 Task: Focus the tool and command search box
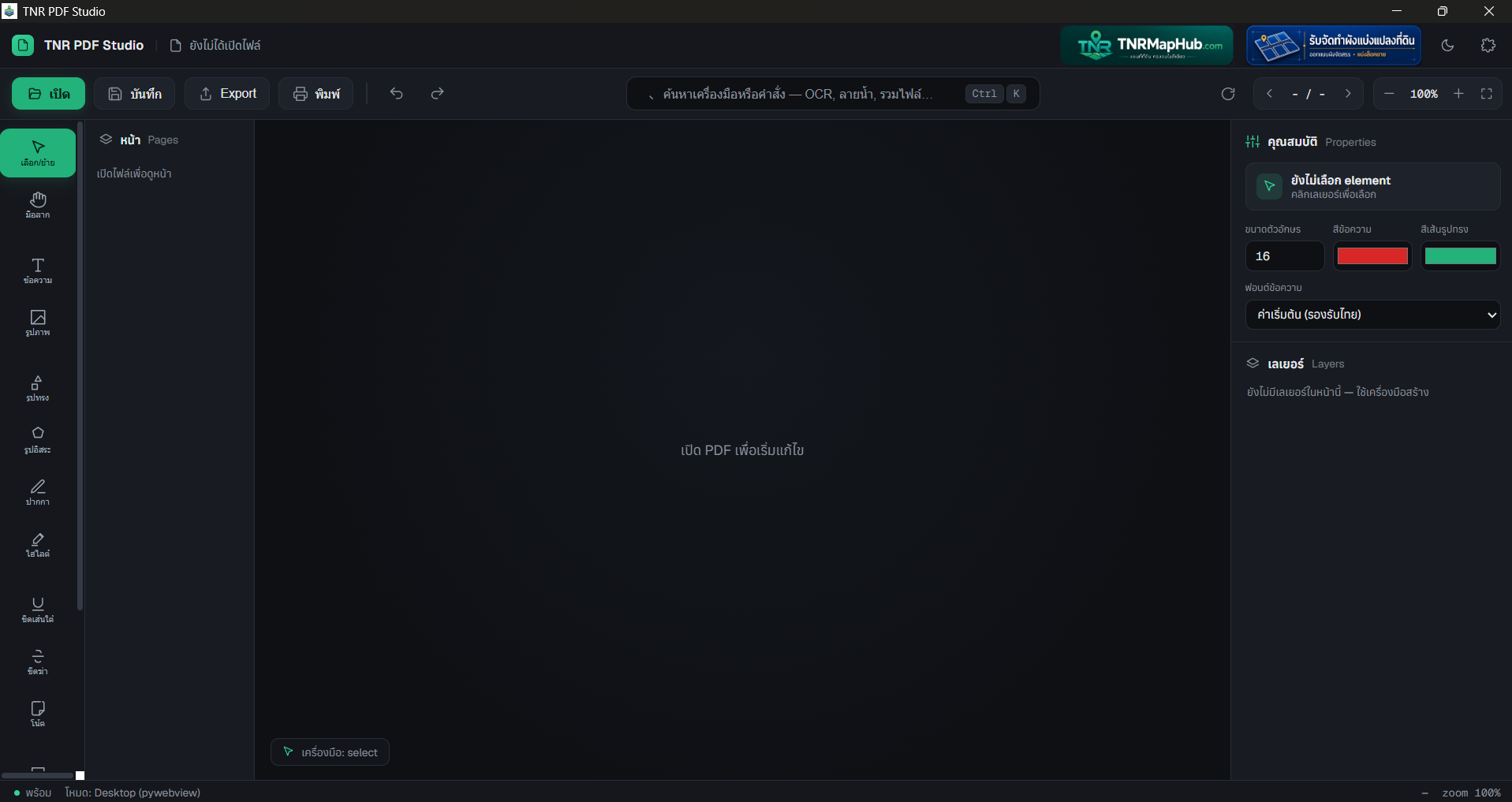[x=833, y=94]
